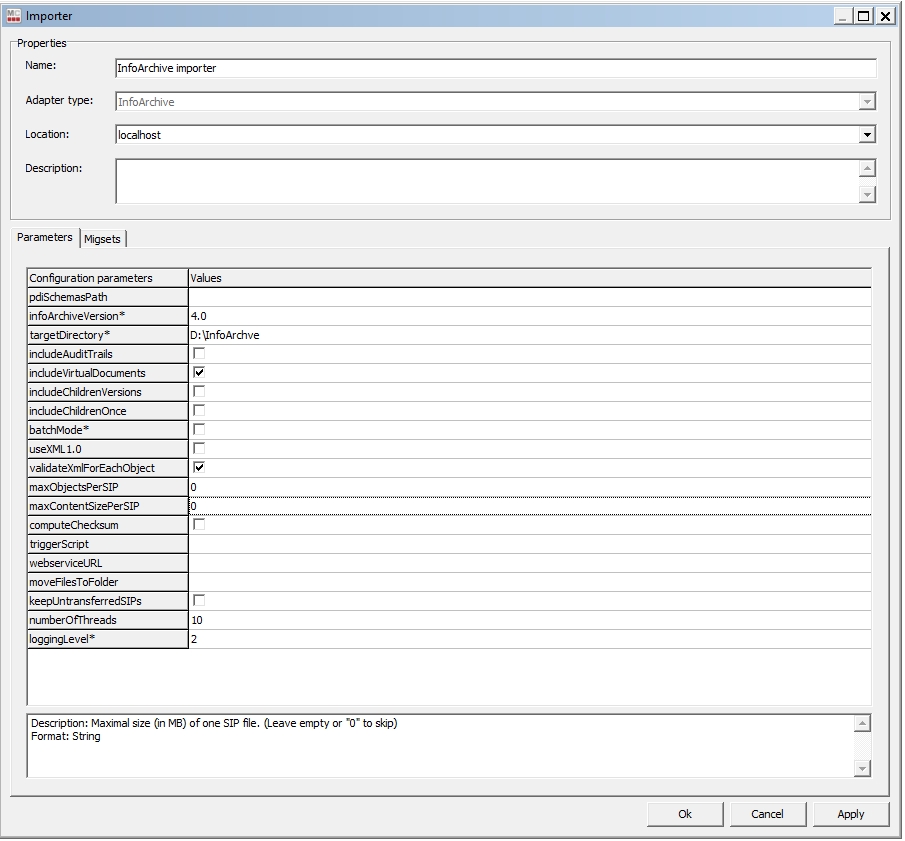Click the Apply button

850,814
